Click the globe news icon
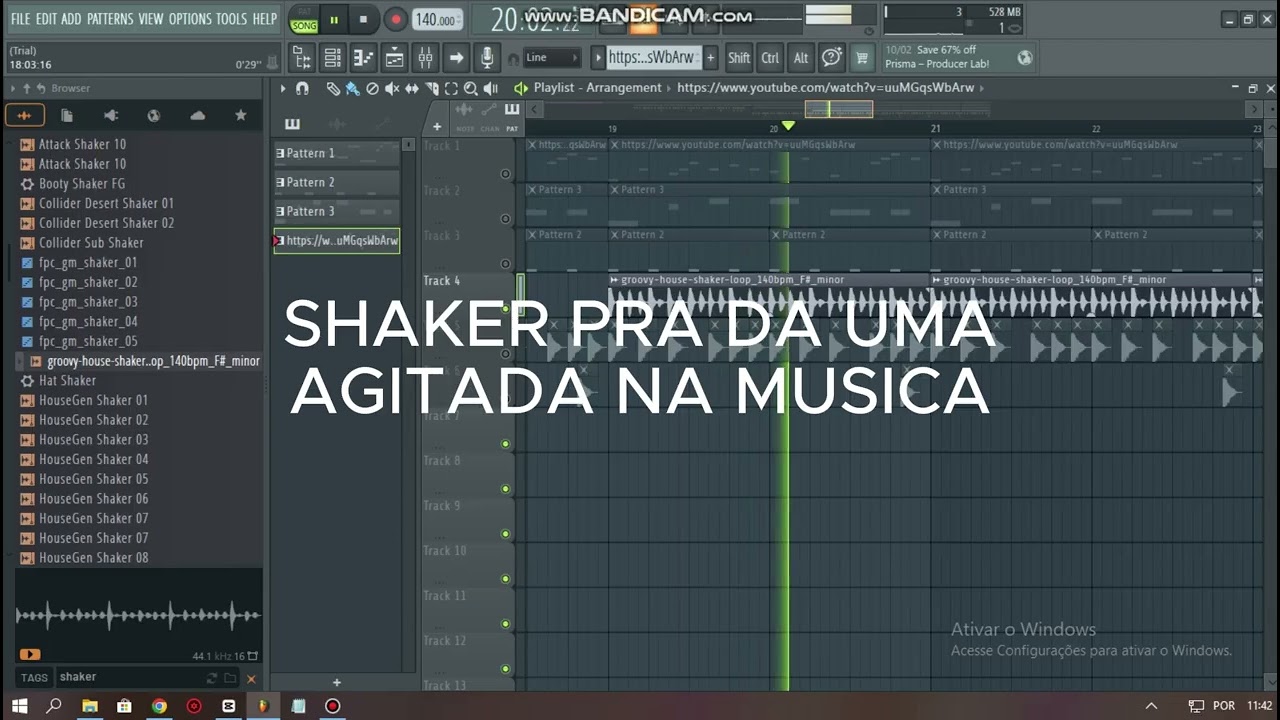The height and width of the screenshot is (720, 1280). tap(1025, 58)
